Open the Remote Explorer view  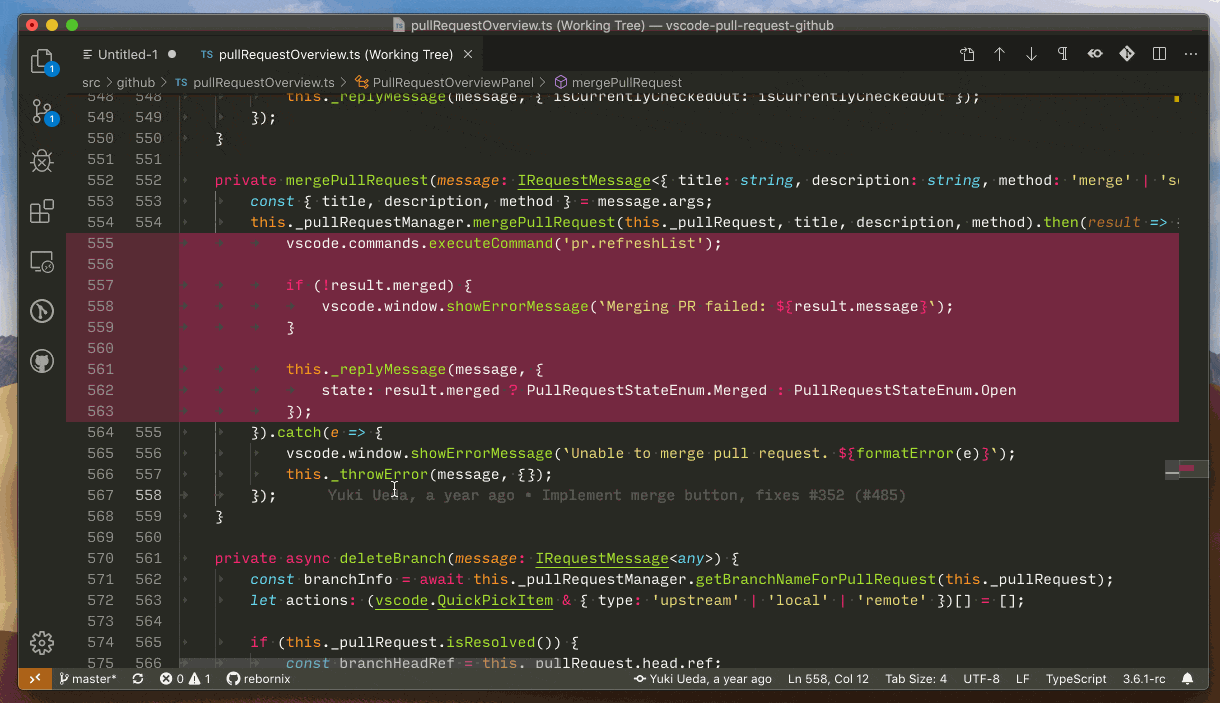(x=42, y=262)
